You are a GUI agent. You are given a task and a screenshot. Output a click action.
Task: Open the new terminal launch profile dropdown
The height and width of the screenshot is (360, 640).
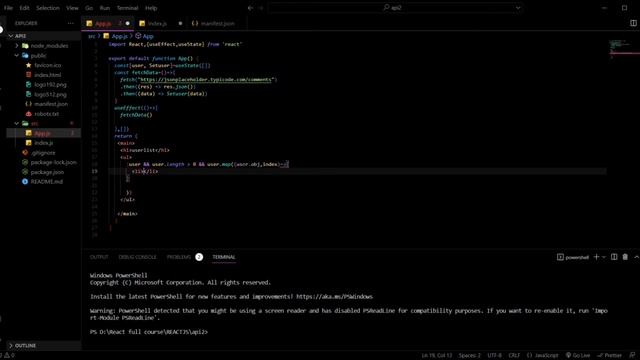[x=604, y=257]
